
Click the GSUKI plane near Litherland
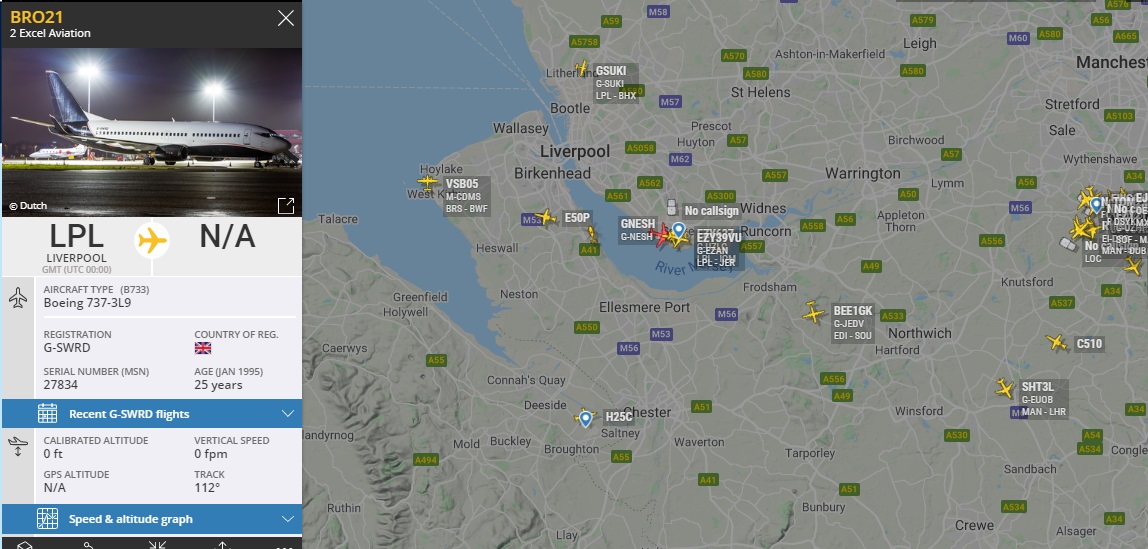581,69
